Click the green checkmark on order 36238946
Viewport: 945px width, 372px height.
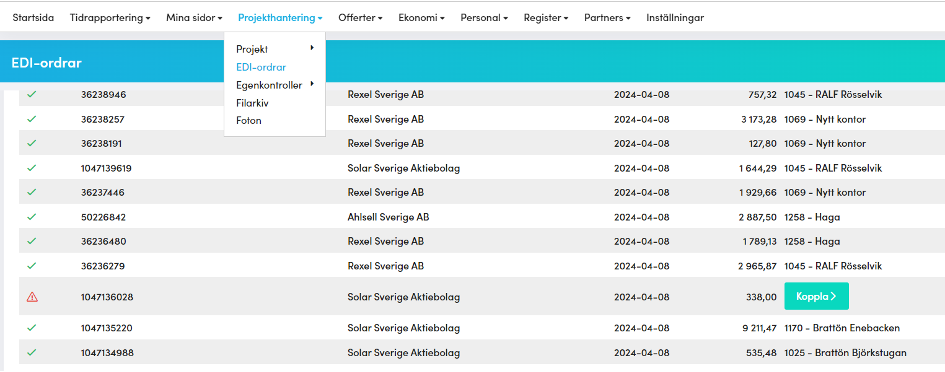coord(32,95)
